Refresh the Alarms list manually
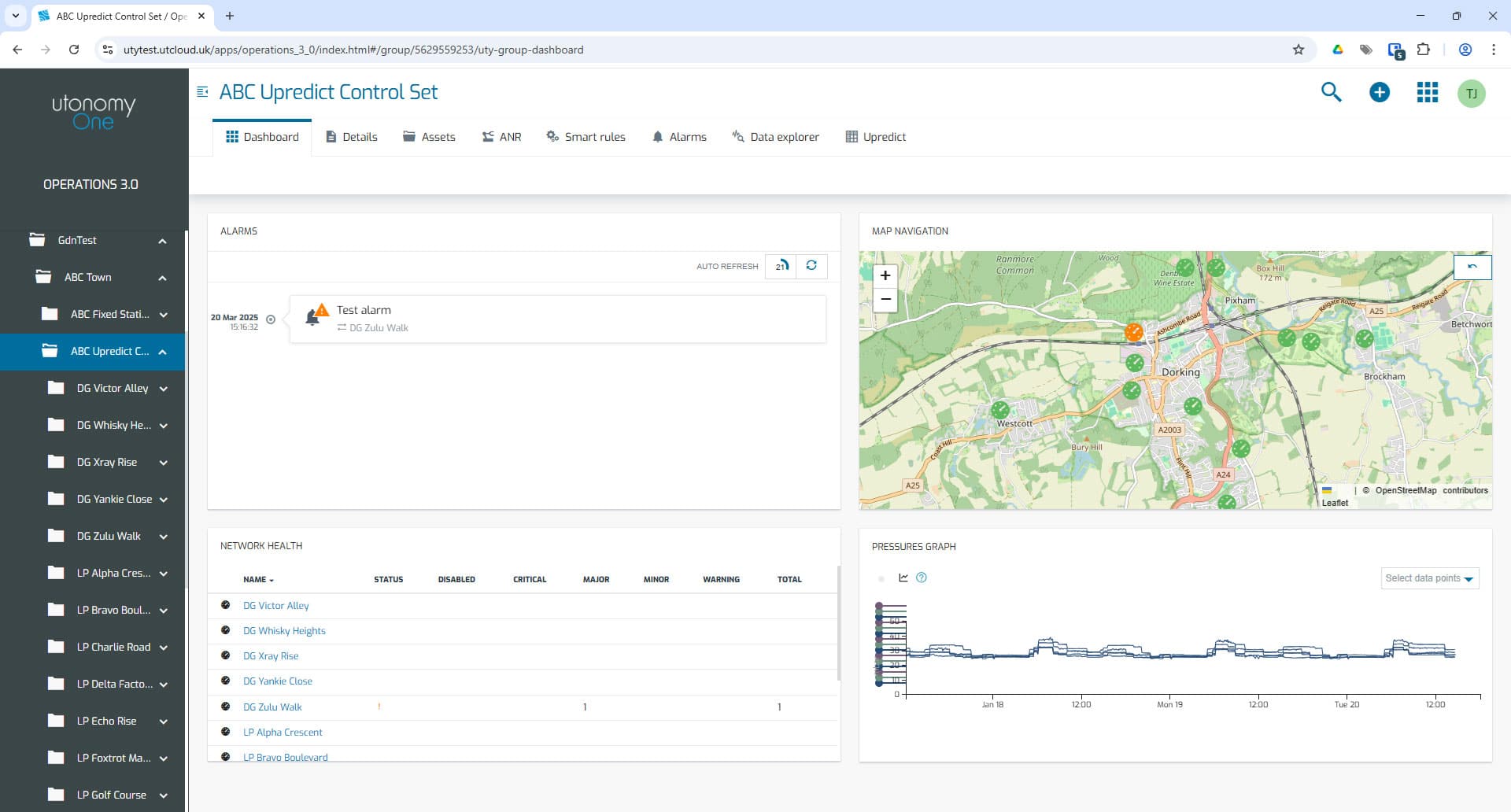1511x812 pixels. pos(812,266)
